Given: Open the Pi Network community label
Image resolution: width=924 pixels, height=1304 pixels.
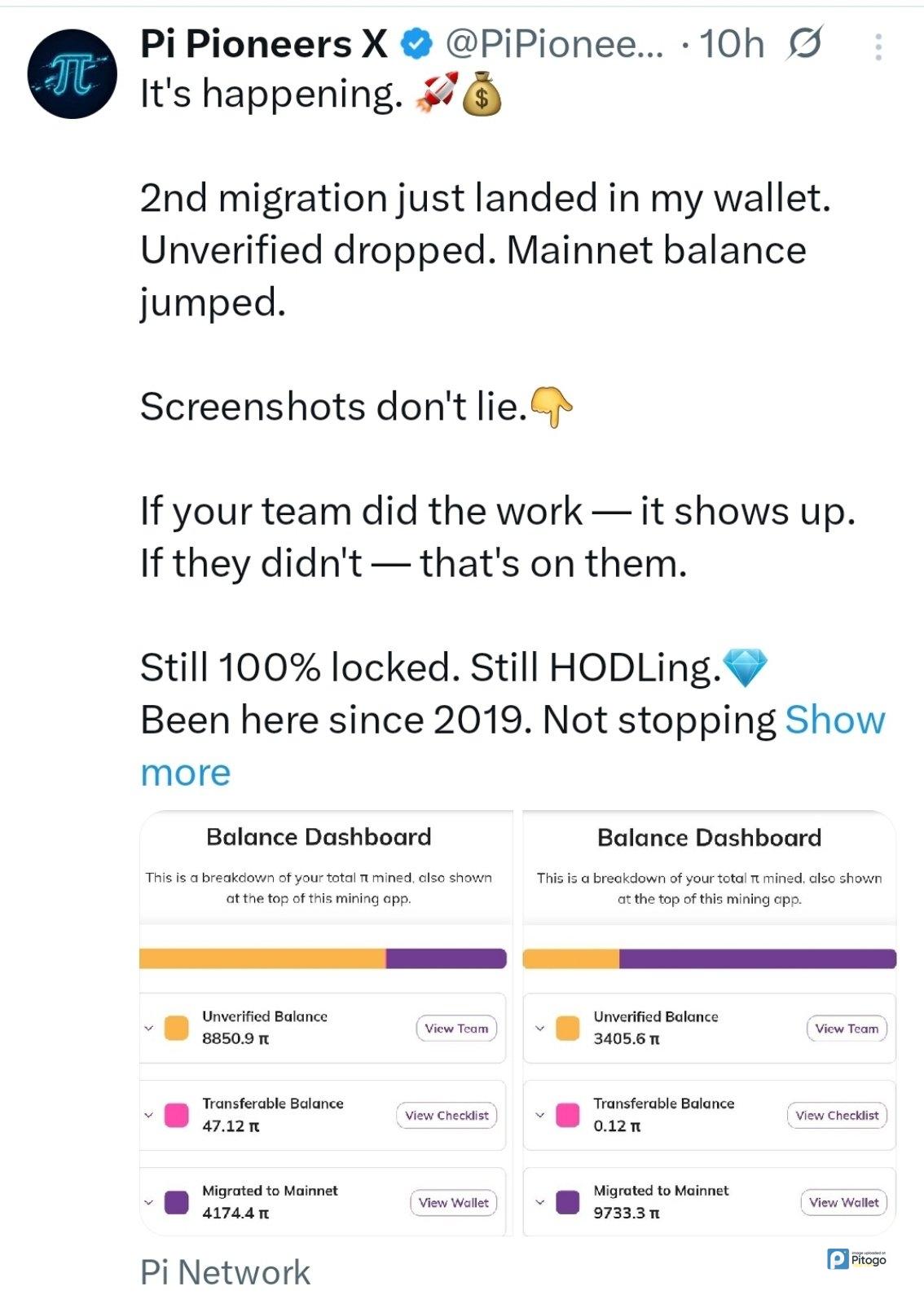Looking at the screenshot, I should pos(225,1272).
